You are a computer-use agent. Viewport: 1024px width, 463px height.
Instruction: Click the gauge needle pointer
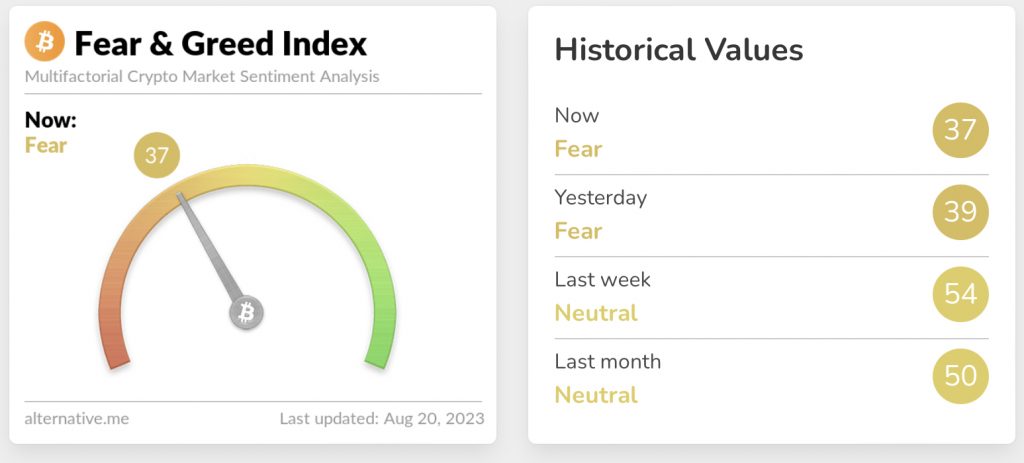tap(209, 246)
